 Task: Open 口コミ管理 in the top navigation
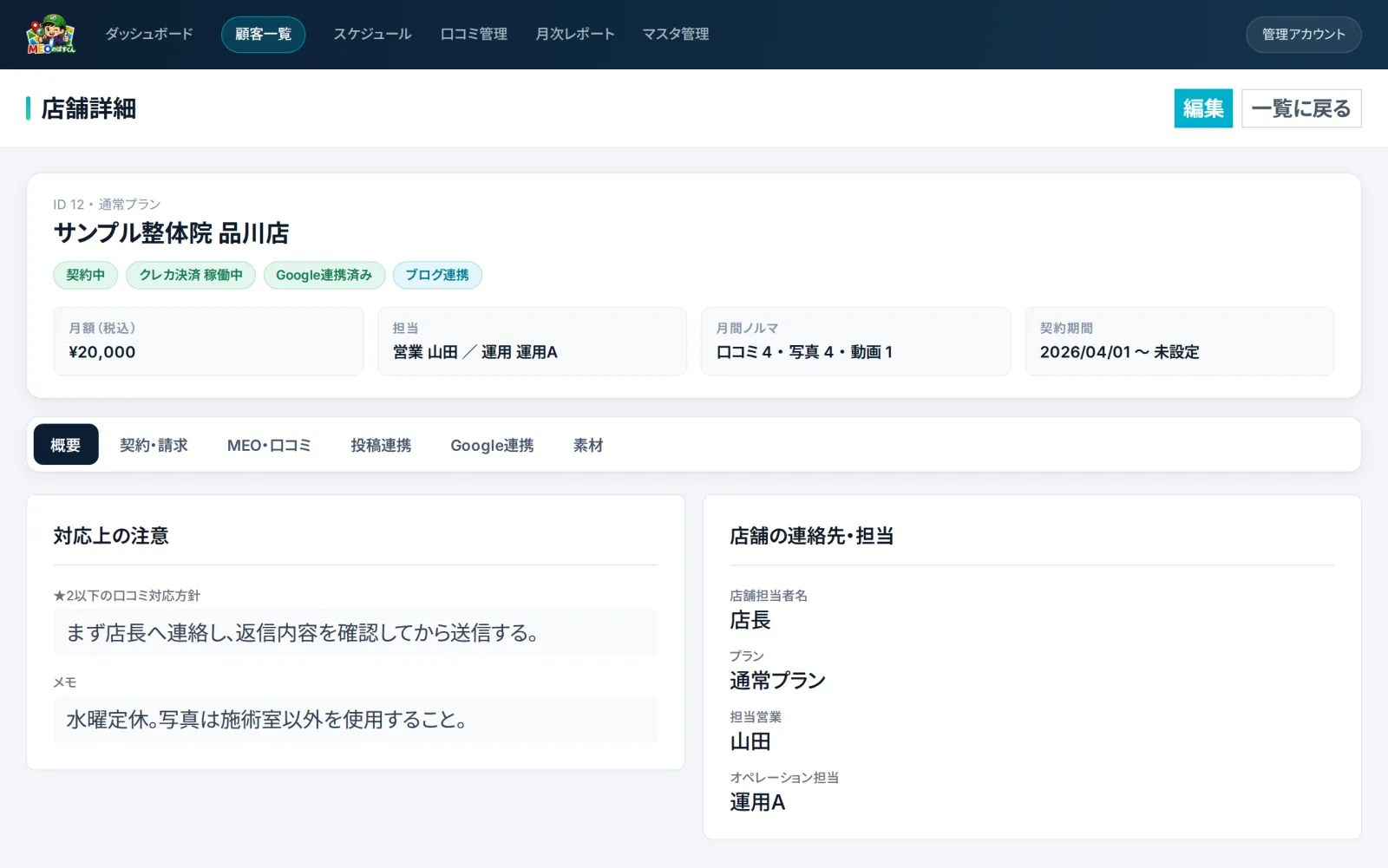[x=474, y=34]
